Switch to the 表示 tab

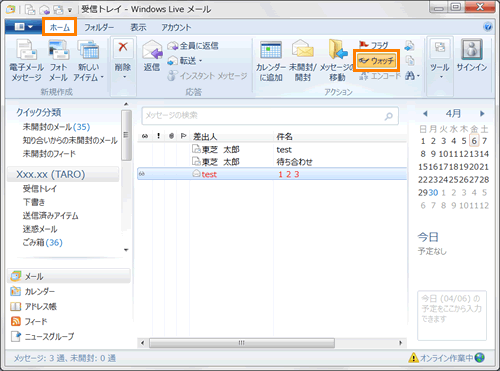[x=138, y=27]
